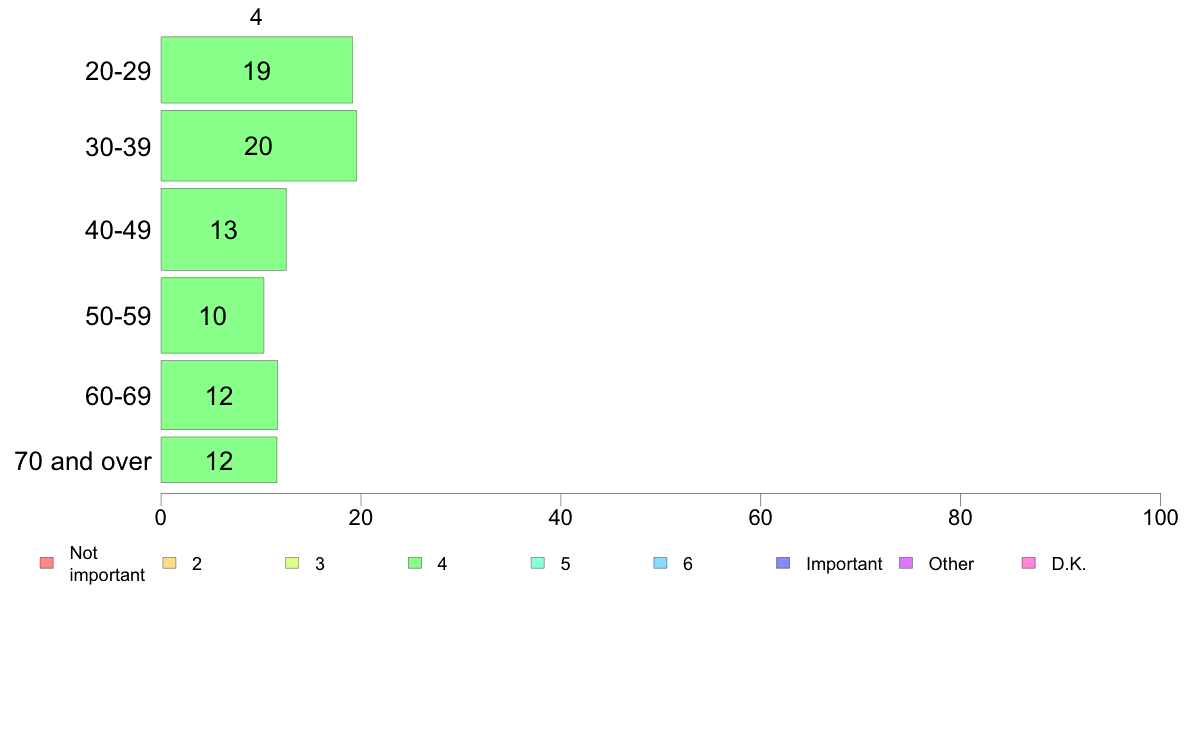Select the 60-69 bar showing 12
1188x736 pixels.
[x=219, y=395]
